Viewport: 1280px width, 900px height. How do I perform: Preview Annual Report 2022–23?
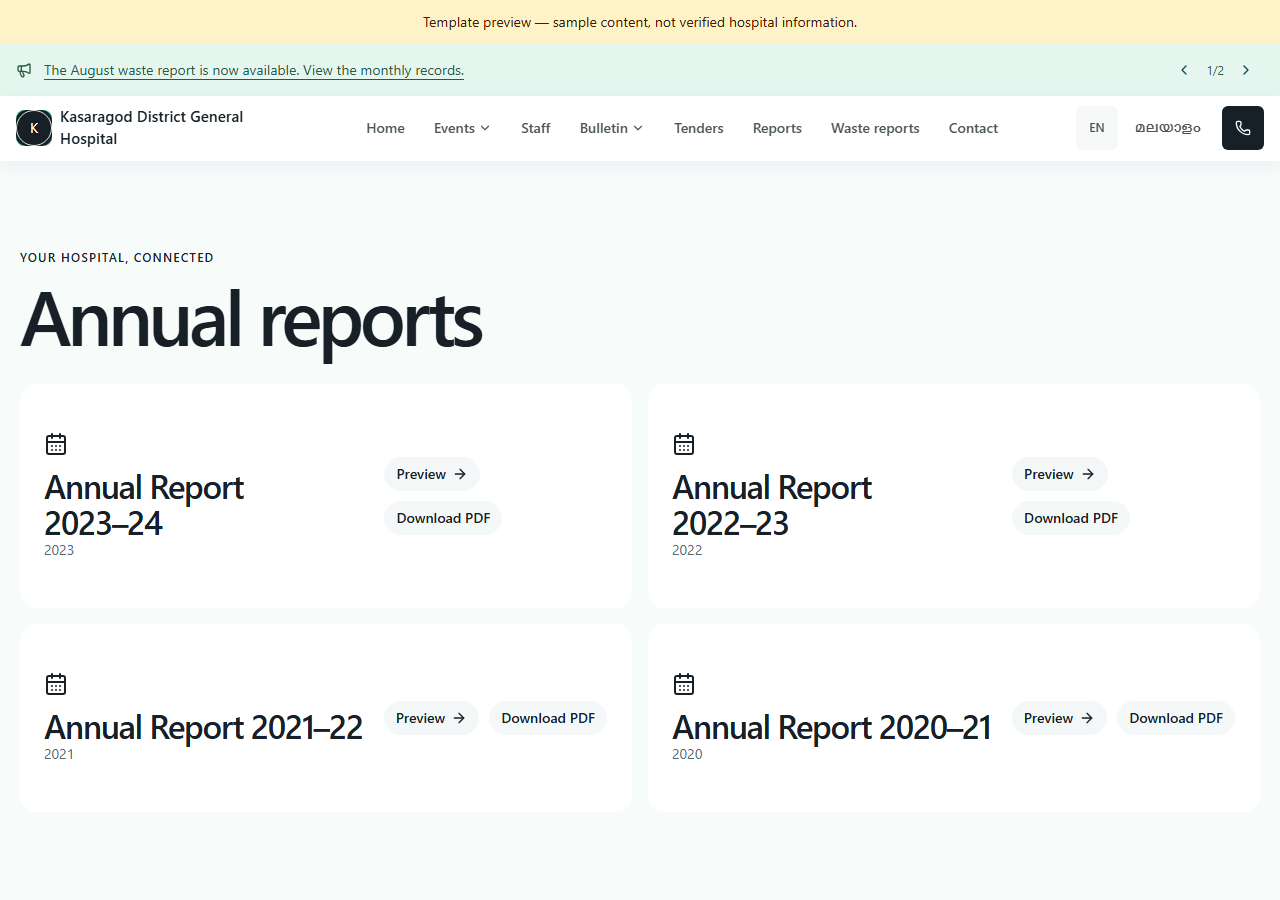(1060, 474)
